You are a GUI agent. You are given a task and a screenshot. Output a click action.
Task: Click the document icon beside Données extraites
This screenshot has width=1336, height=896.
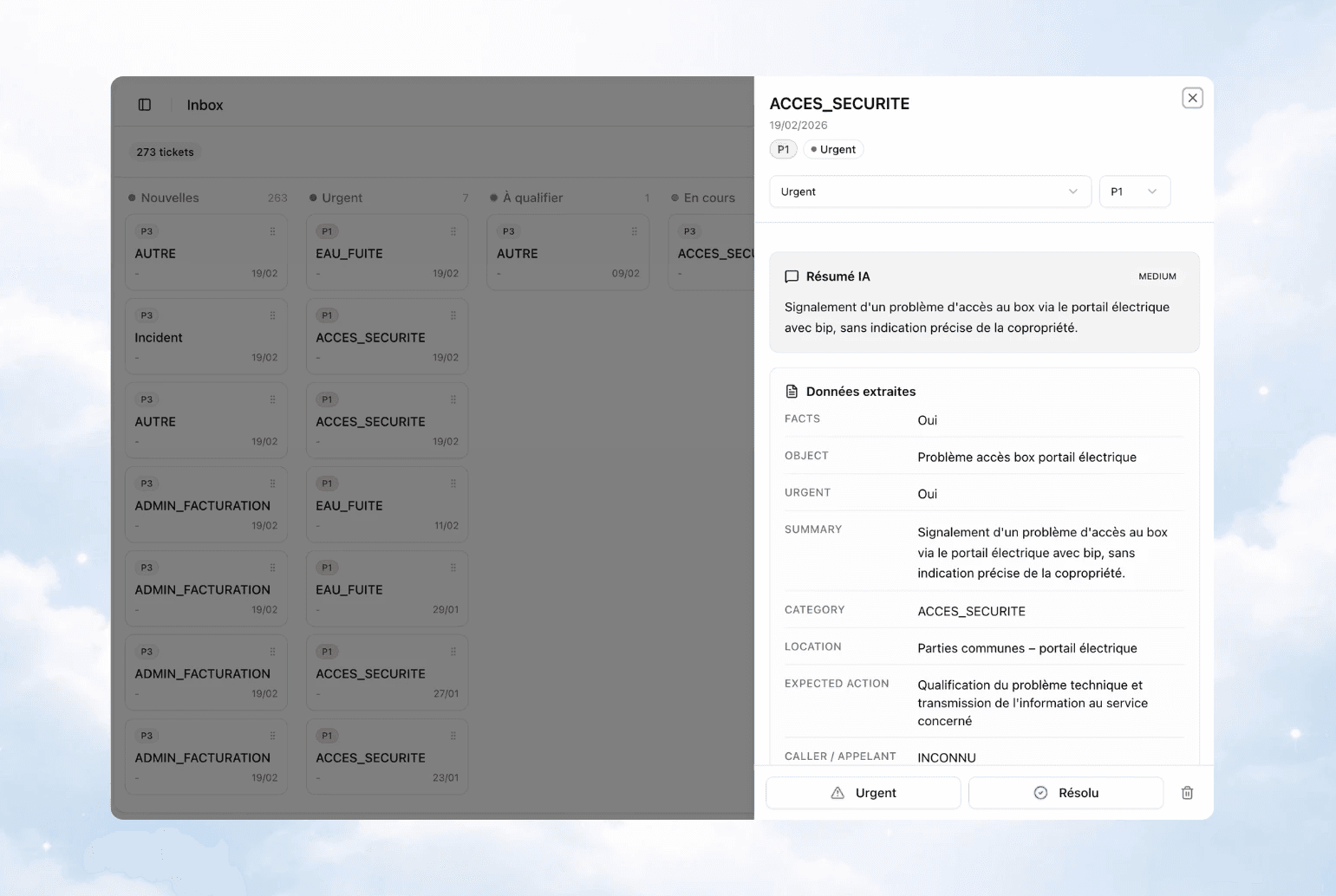click(792, 391)
